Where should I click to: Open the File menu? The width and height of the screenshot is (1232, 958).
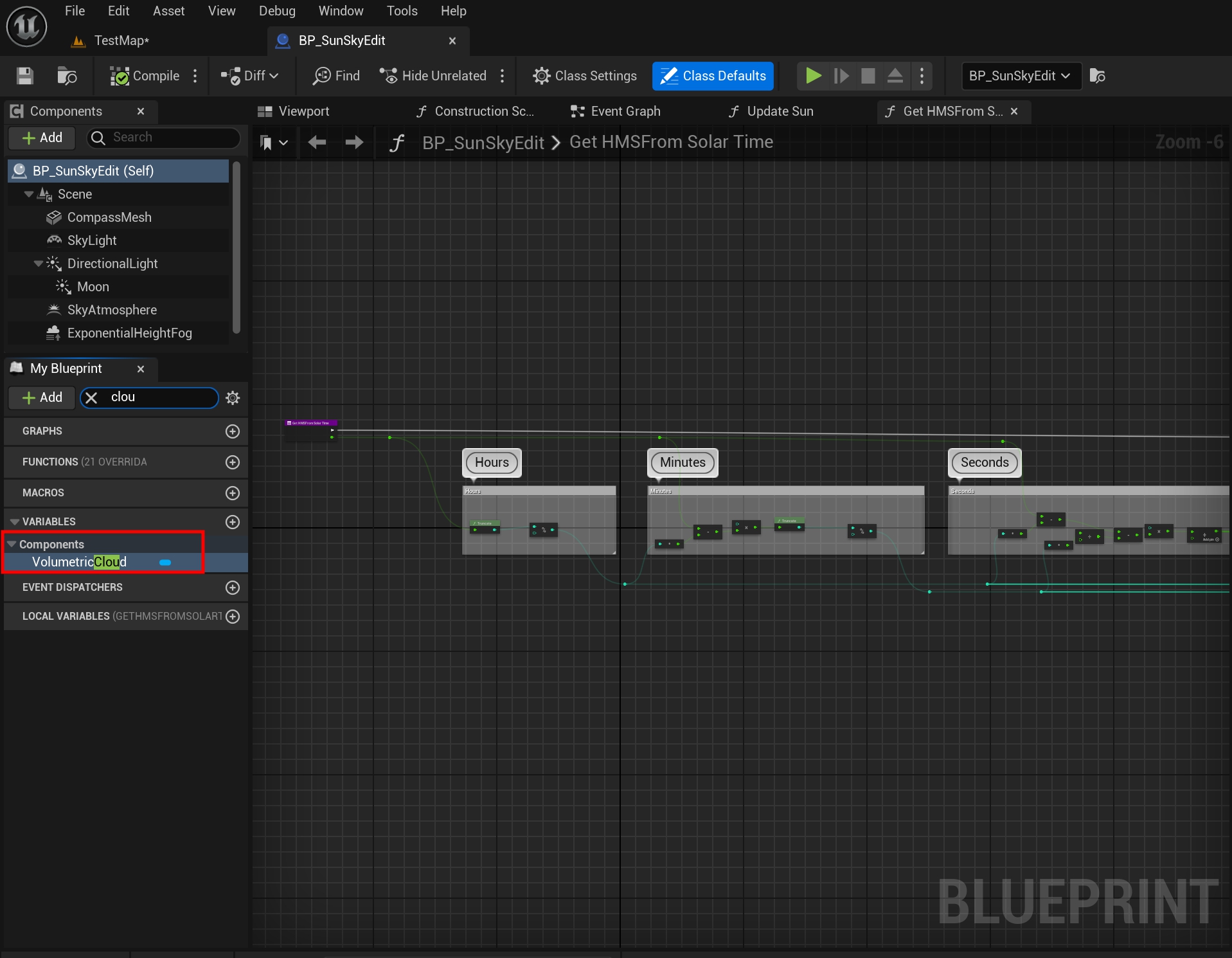point(75,11)
